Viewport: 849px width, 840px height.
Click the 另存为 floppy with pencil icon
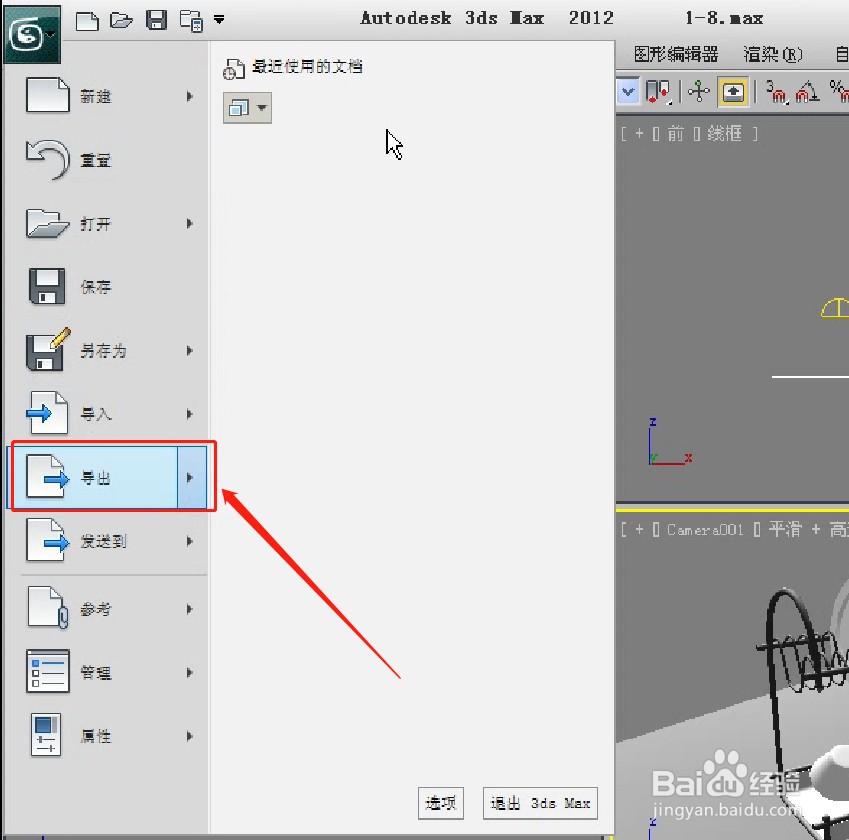coord(49,349)
